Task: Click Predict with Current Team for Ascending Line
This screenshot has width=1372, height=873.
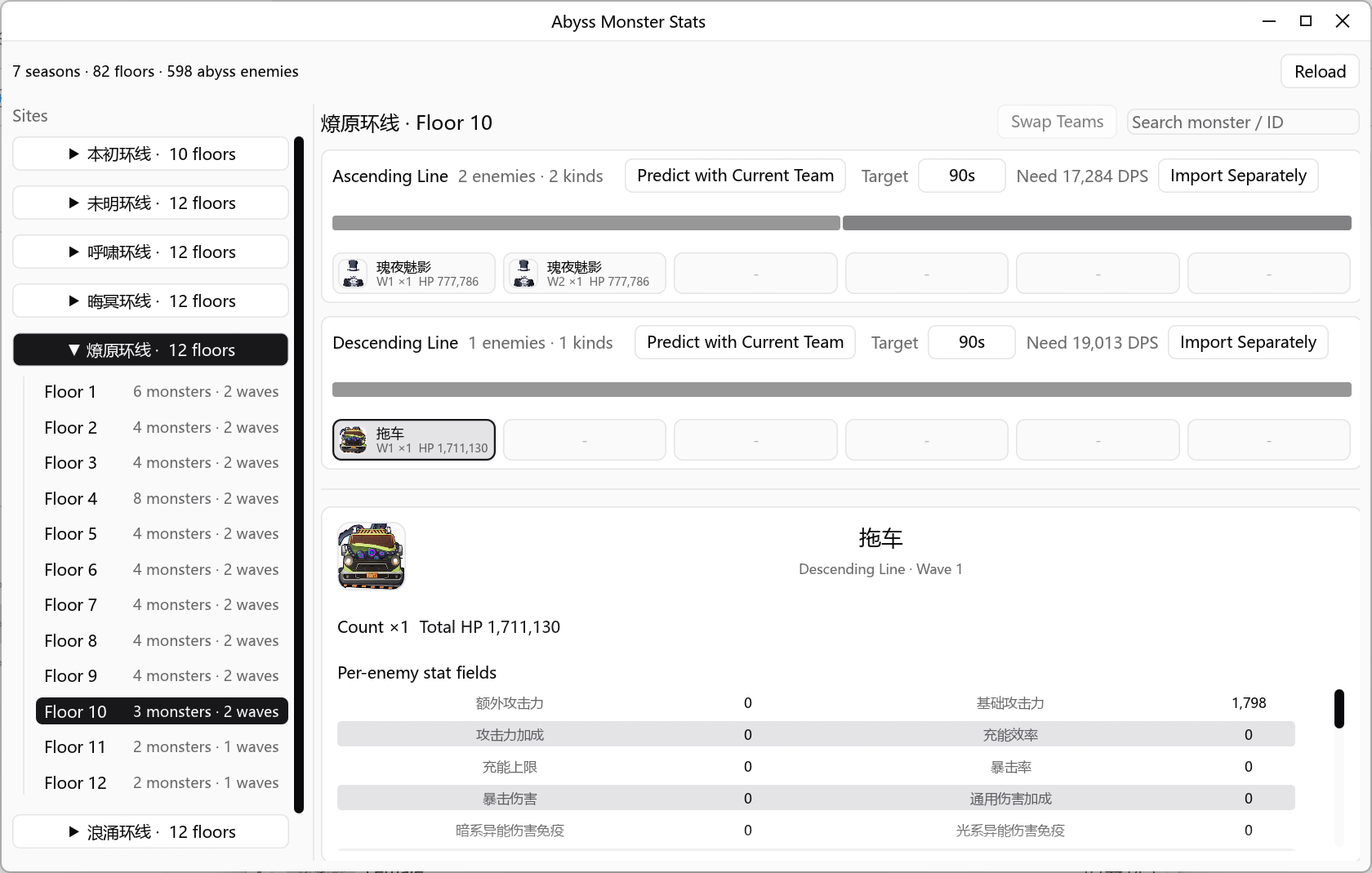Action: coord(735,176)
